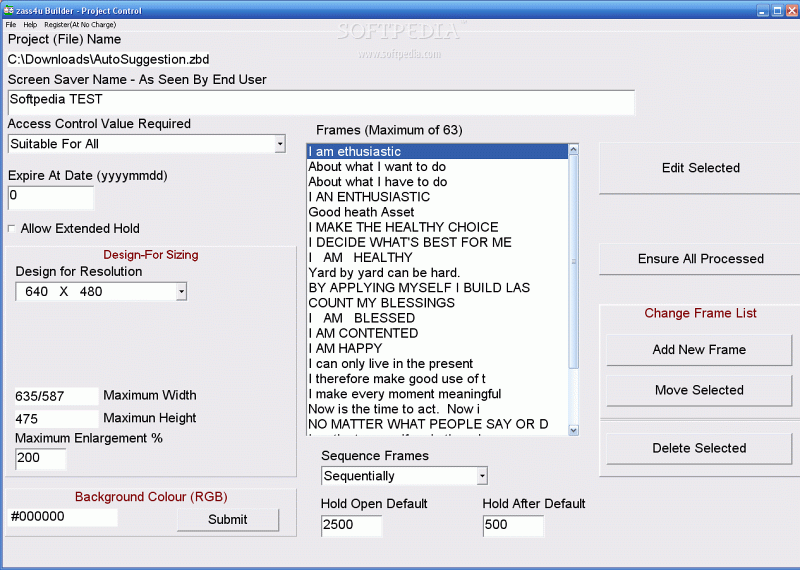800x570 pixels.
Task: Select frame 'Yard by yard can be hard.'
Action: [x=437, y=272]
